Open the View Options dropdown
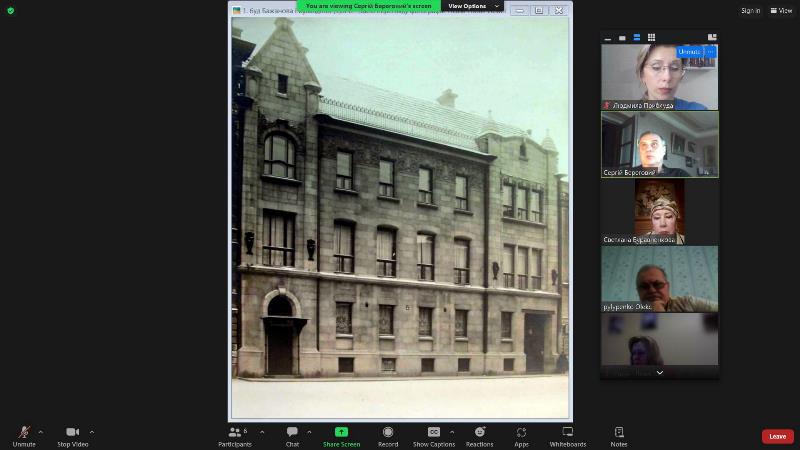This screenshot has height=450, width=800. pos(472,6)
